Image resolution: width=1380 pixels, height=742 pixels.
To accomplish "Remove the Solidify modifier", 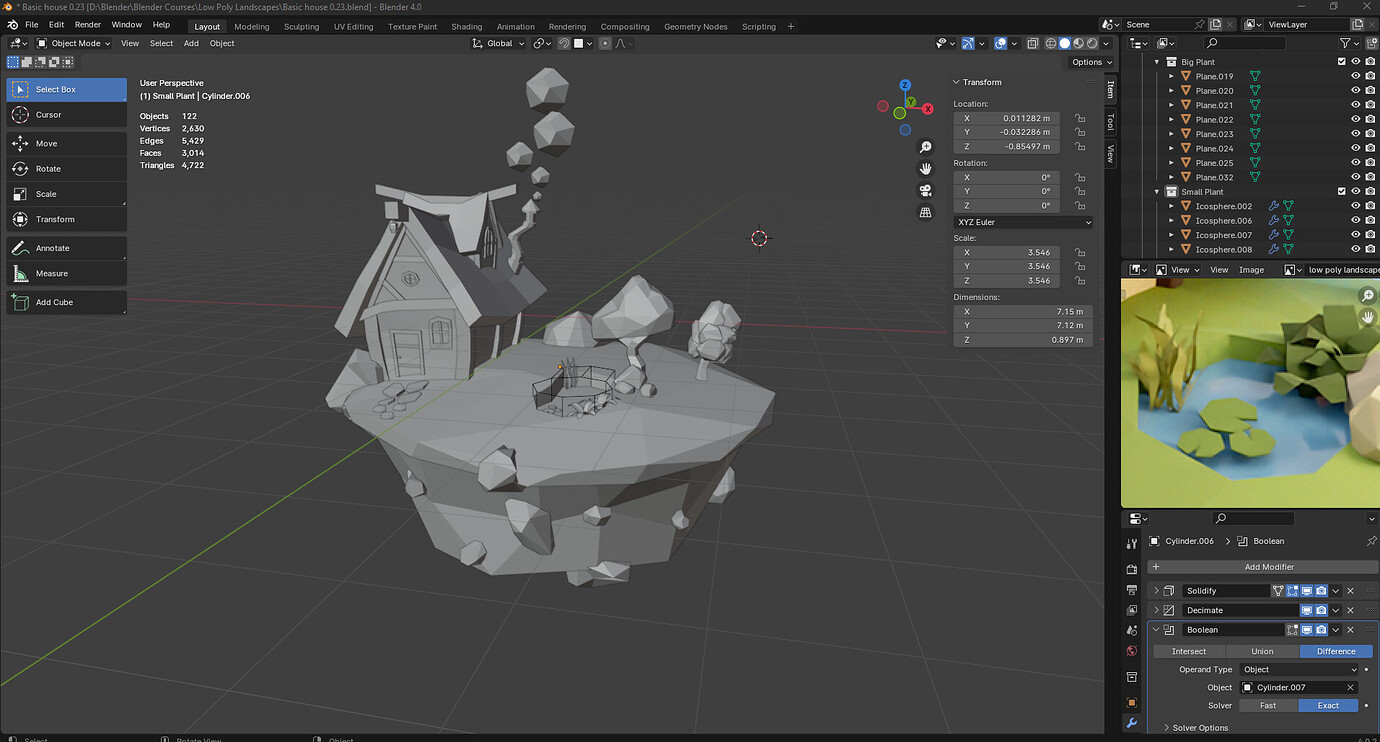I will coord(1350,591).
